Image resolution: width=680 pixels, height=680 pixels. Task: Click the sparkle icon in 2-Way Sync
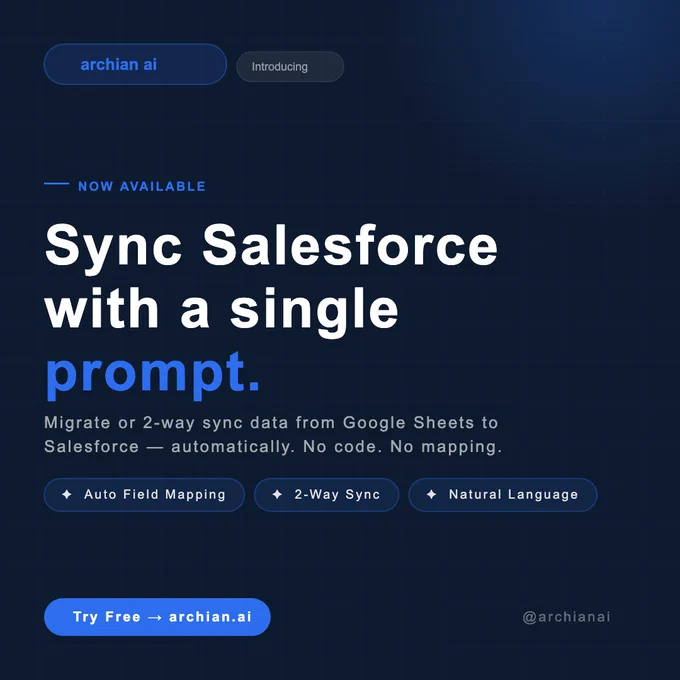(x=277, y=494)
